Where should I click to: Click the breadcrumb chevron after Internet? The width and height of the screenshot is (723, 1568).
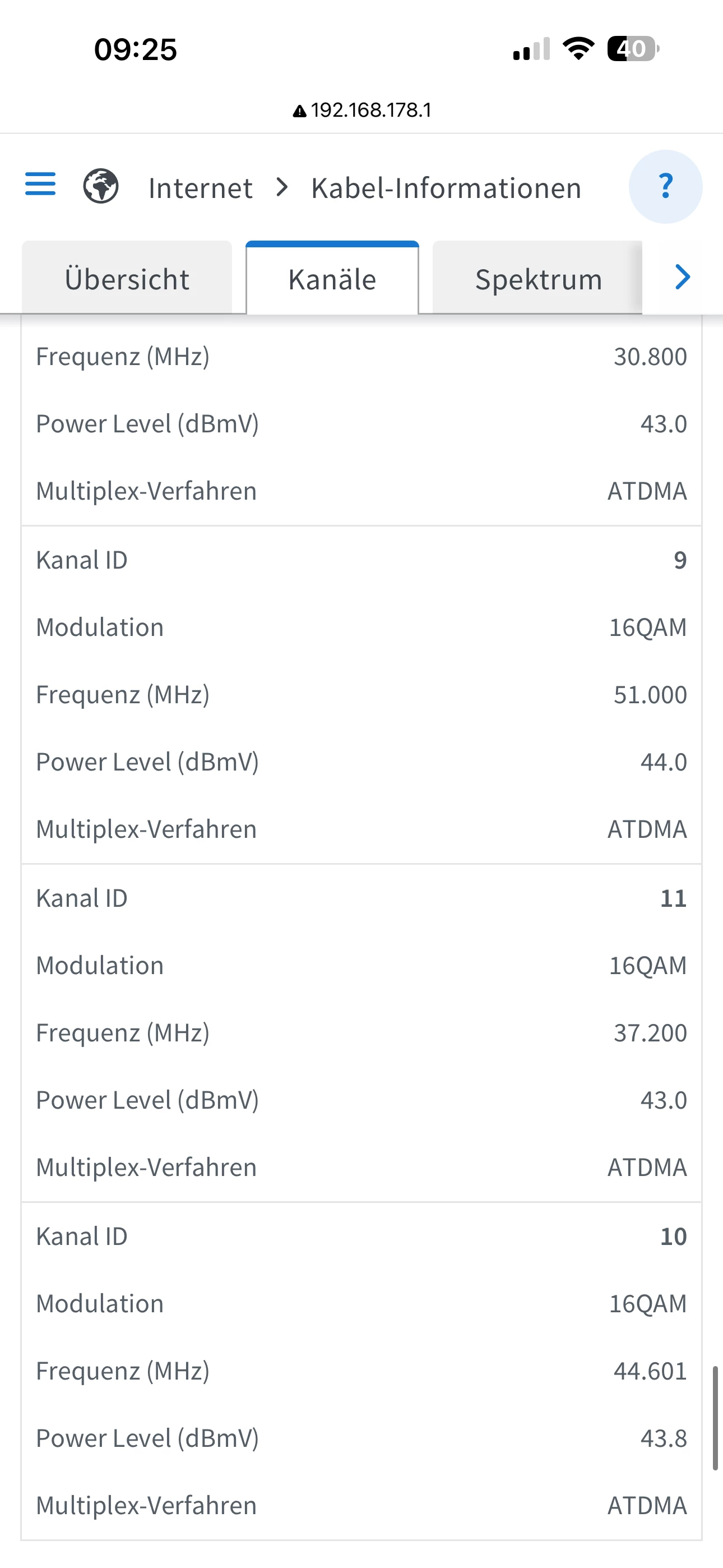pyautogui.click(x=281, y=187)
